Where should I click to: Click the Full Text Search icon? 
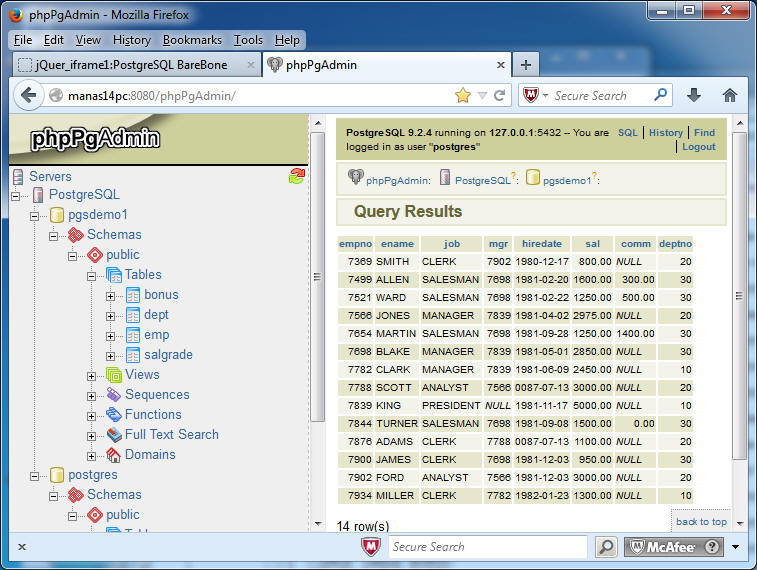(x=114, y=435)
